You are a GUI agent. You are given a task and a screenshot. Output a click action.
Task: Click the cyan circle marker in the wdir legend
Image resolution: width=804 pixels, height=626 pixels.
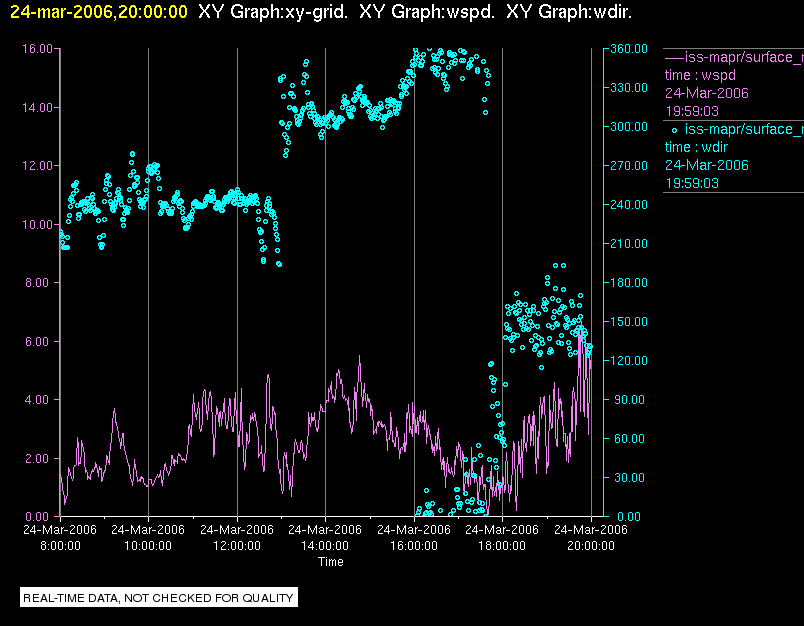(x=674, y=131)
